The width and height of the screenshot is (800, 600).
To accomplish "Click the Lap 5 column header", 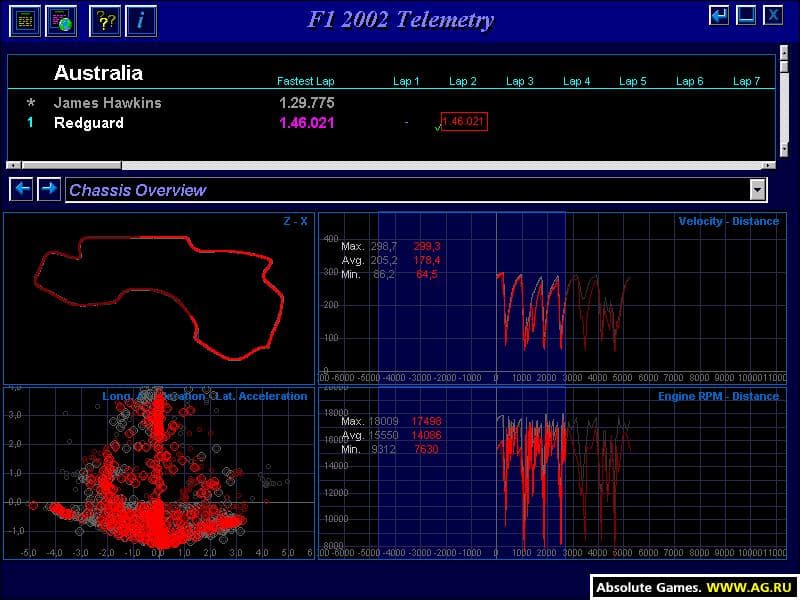I will (x=632, y=81).
